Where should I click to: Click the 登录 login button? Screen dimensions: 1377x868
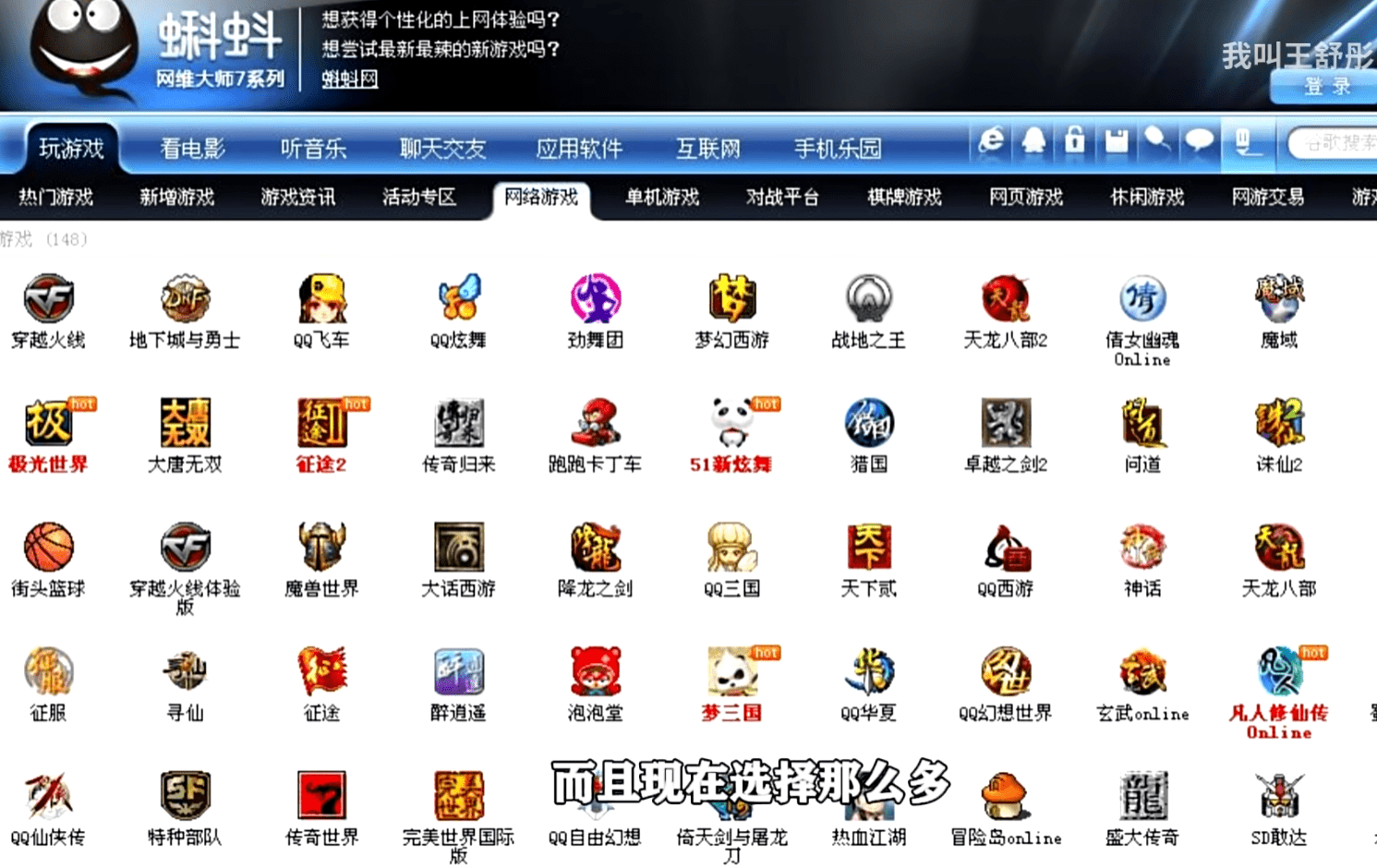click(1326, 87)
